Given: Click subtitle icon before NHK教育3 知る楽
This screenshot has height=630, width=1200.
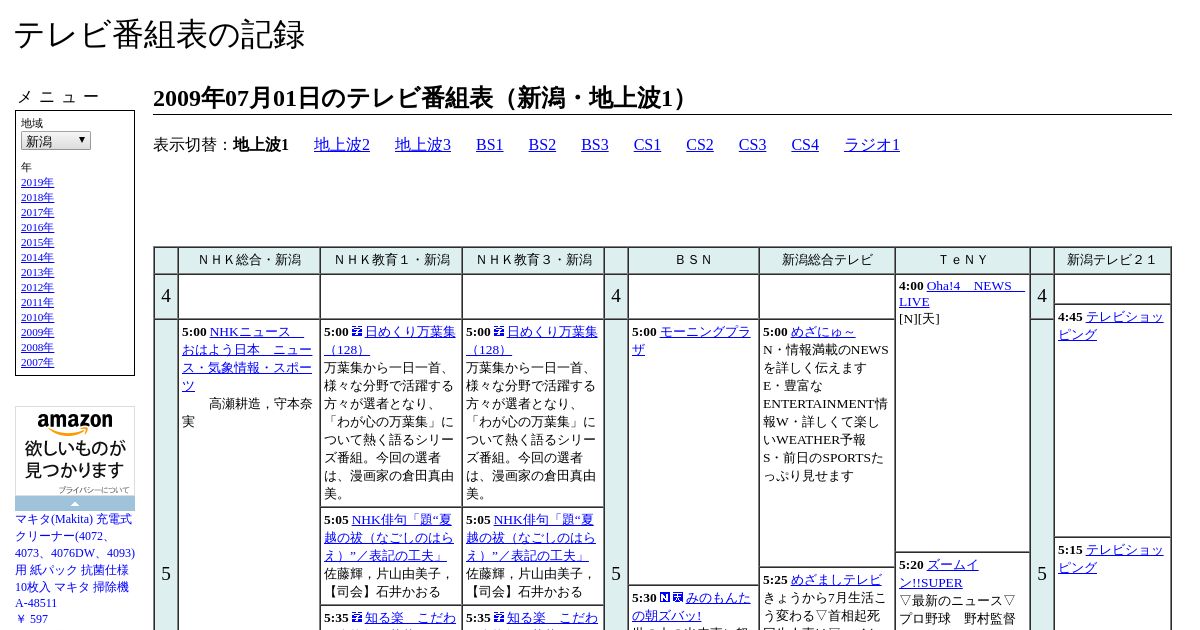Looking at the screenshot, I should coord(499,618).
